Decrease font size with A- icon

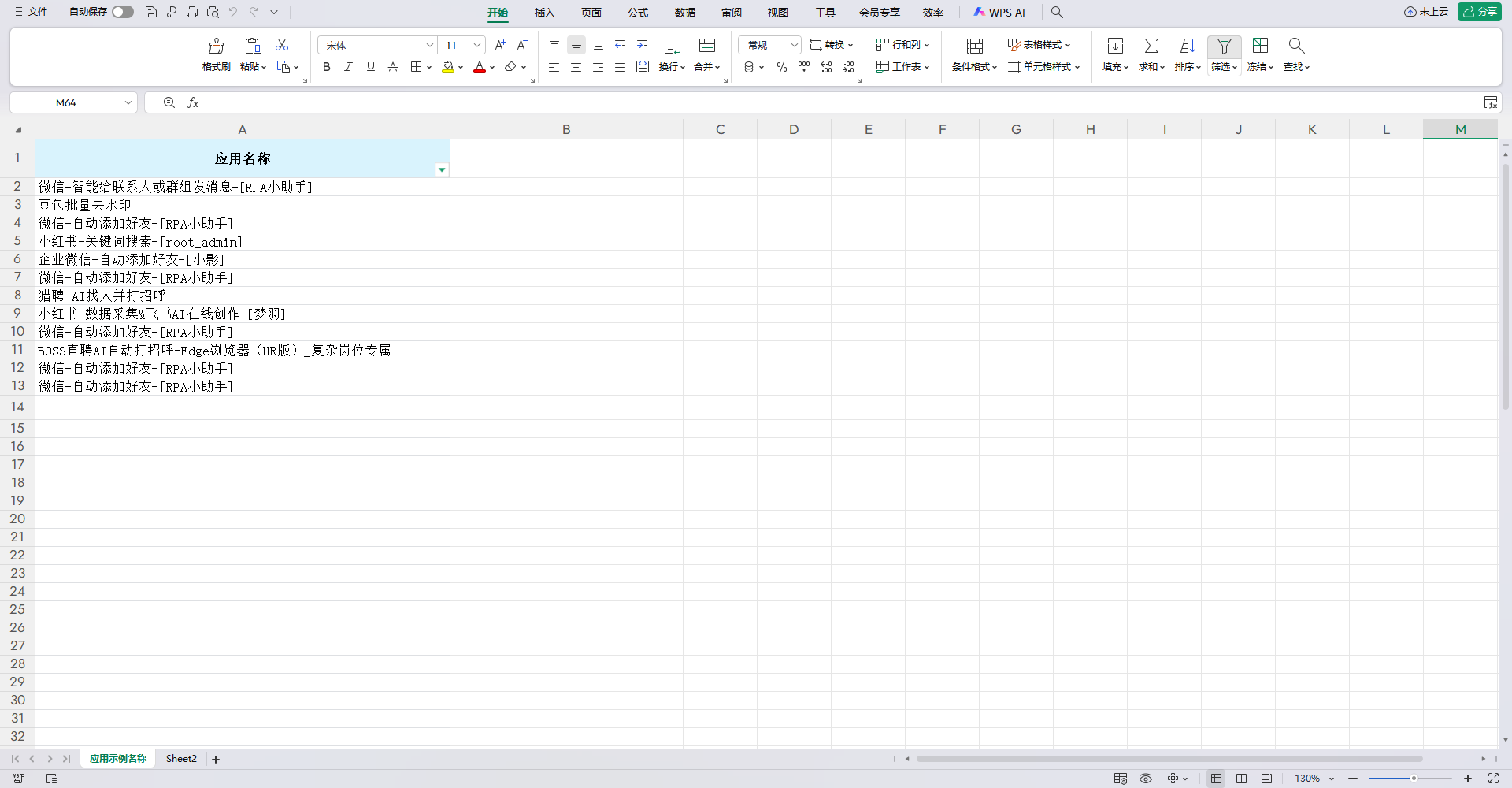pyautogui.click(x=522, y=45)
